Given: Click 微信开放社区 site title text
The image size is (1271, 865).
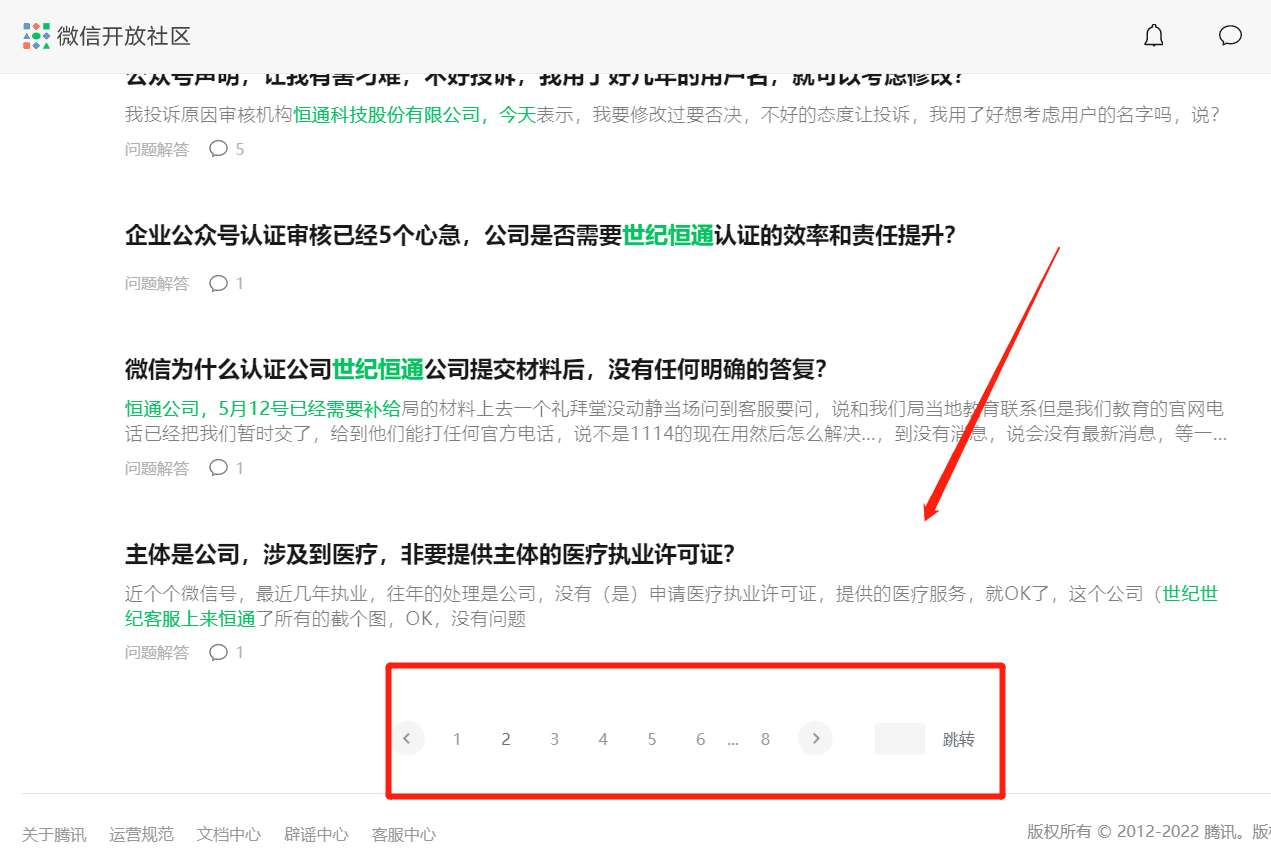Looking at the screenshot, I should (124, 36).
